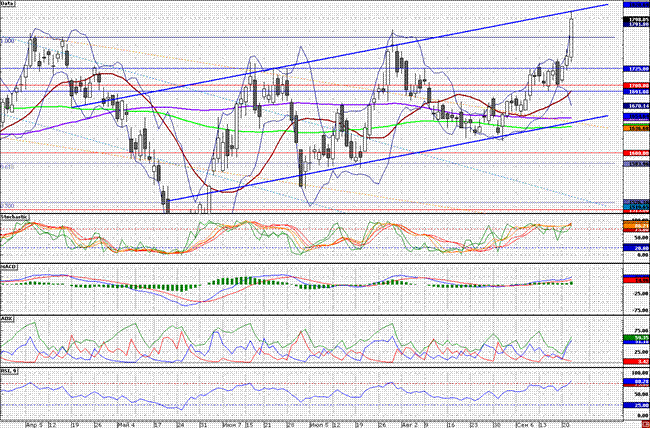Click the 1691.00 price level tag
Image resolution: width=650 pixels, height=428 pixels.
click(x=636, y=91)
